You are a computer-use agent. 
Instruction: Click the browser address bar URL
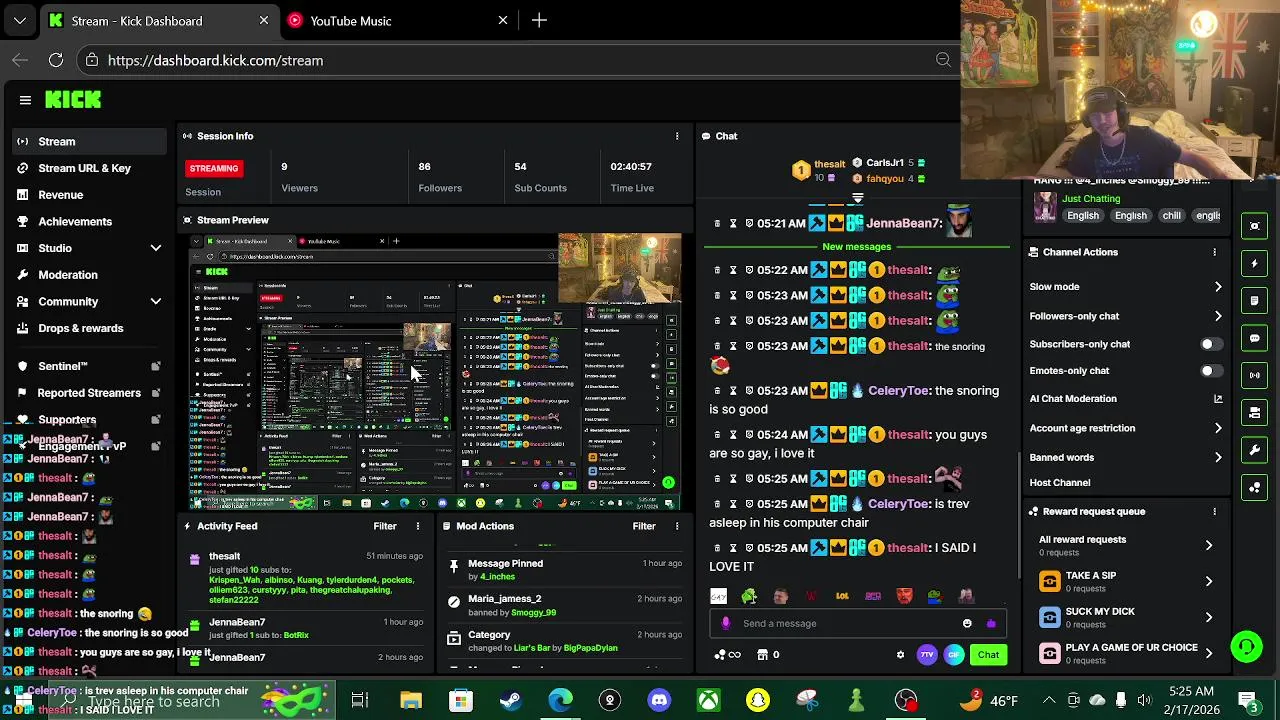tap(215, 60)
